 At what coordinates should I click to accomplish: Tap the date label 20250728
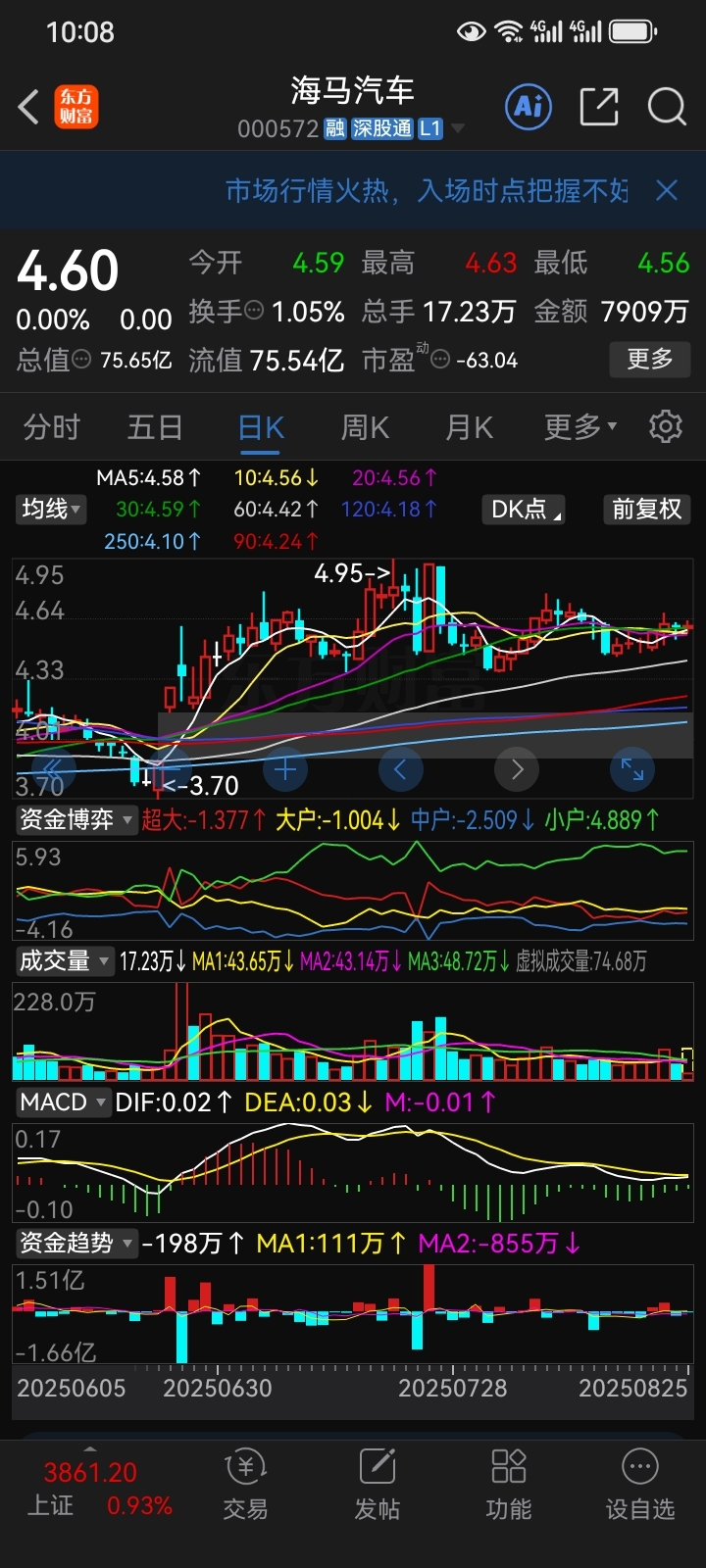[x=452, y=1388]
